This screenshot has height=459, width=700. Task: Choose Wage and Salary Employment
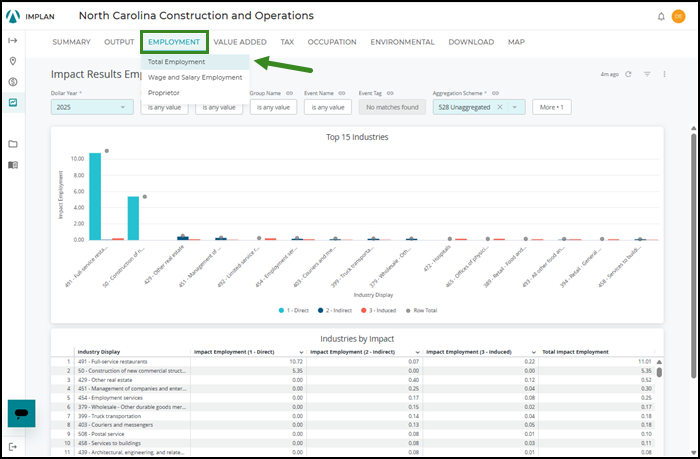click(195, 77)
